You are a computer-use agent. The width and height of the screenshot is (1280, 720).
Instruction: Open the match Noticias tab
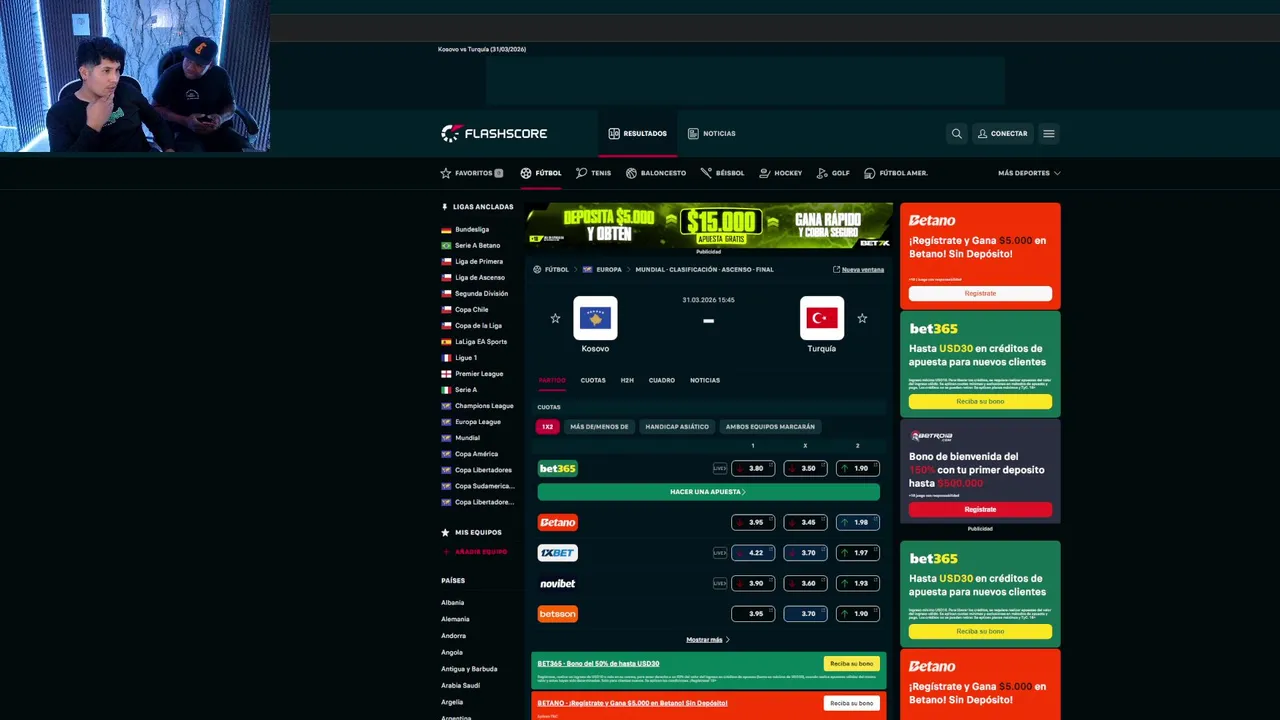coord(705,380)
